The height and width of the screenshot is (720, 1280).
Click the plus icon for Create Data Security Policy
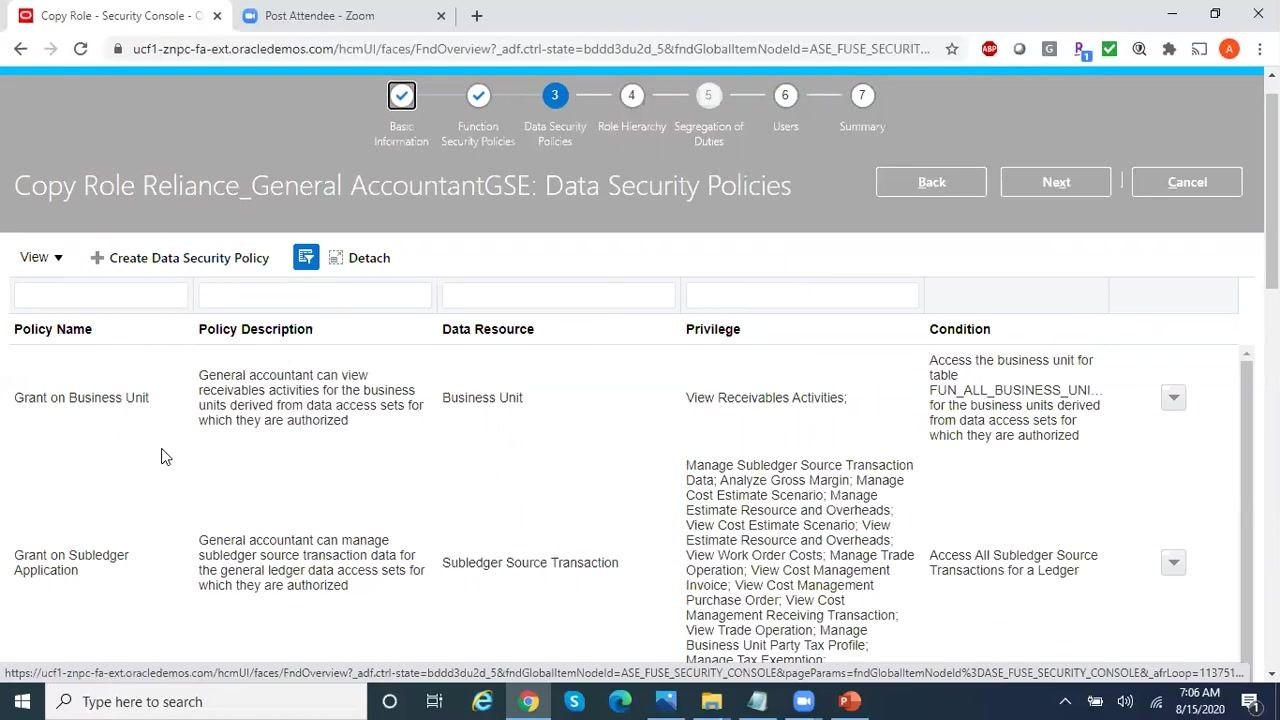[x=97, y=258]
